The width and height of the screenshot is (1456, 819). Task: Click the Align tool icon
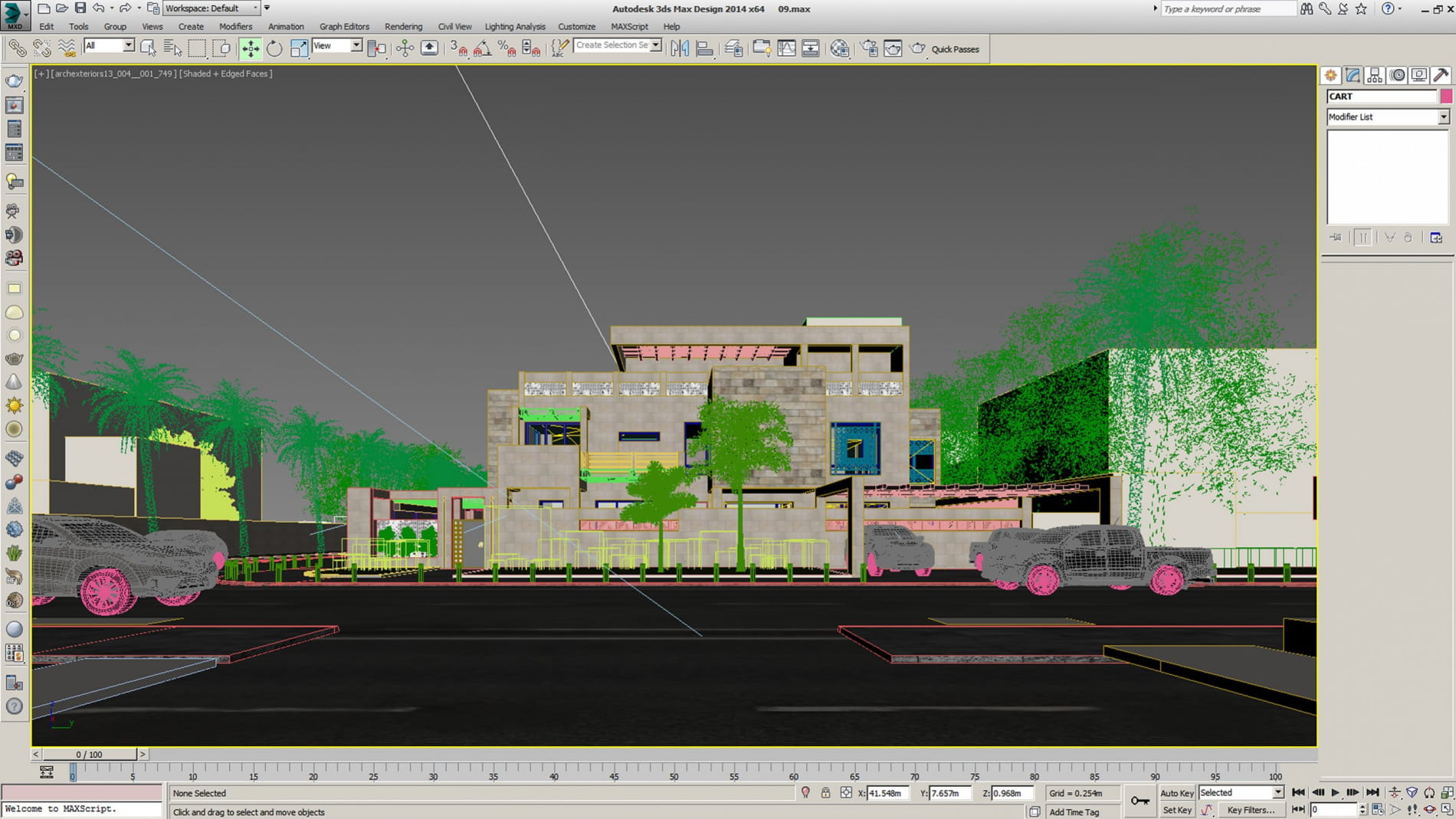tap(704, 48)
